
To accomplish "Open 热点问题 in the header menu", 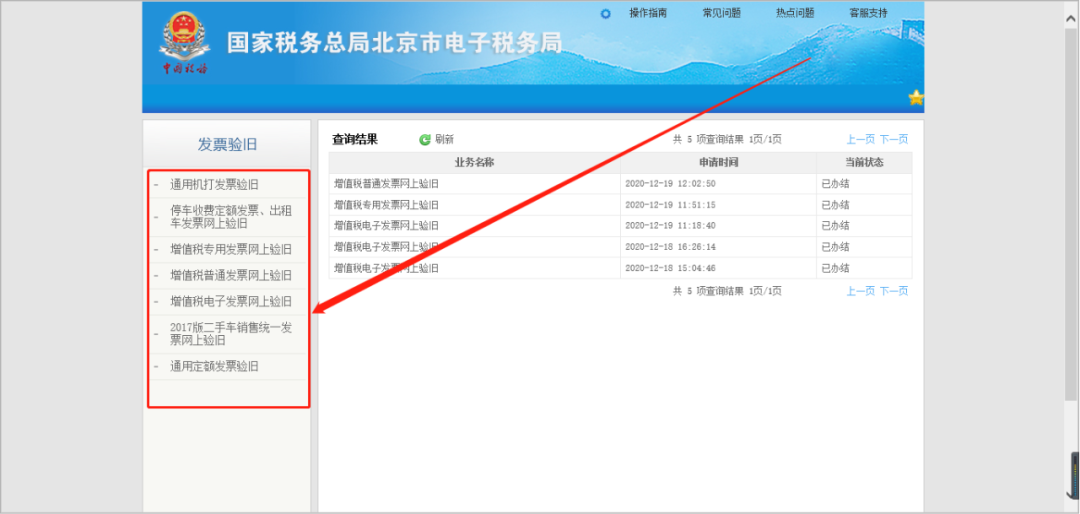I will point(795,13).
